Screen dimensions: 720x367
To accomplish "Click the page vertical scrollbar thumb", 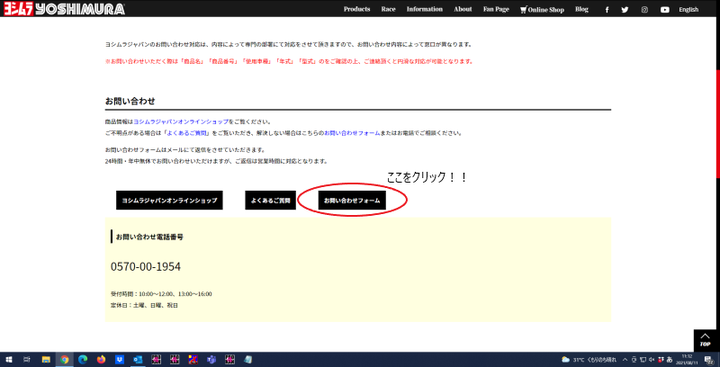I will coord(718,124).
